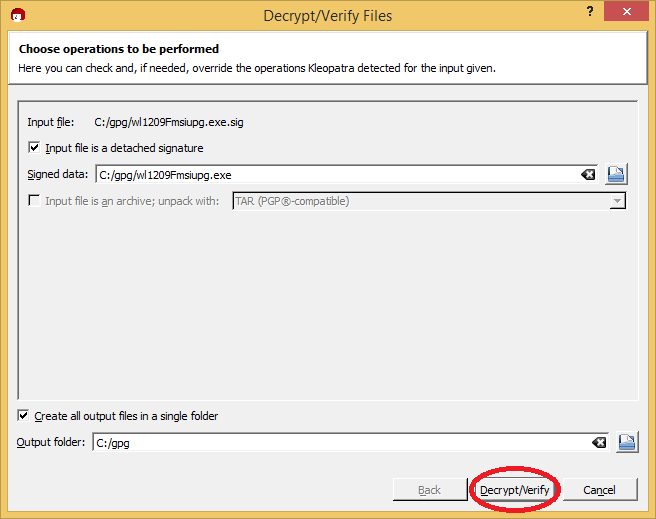Screen dimensions: 656x519
Task: Click the Signed data label
Action: click(x=58, y=174)
